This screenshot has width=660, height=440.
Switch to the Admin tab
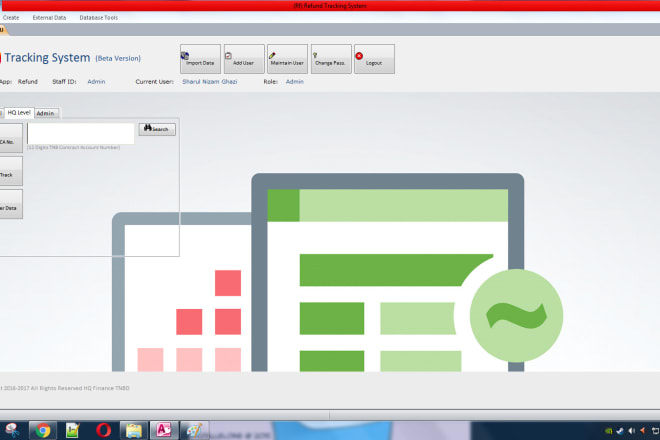point(46,113)
